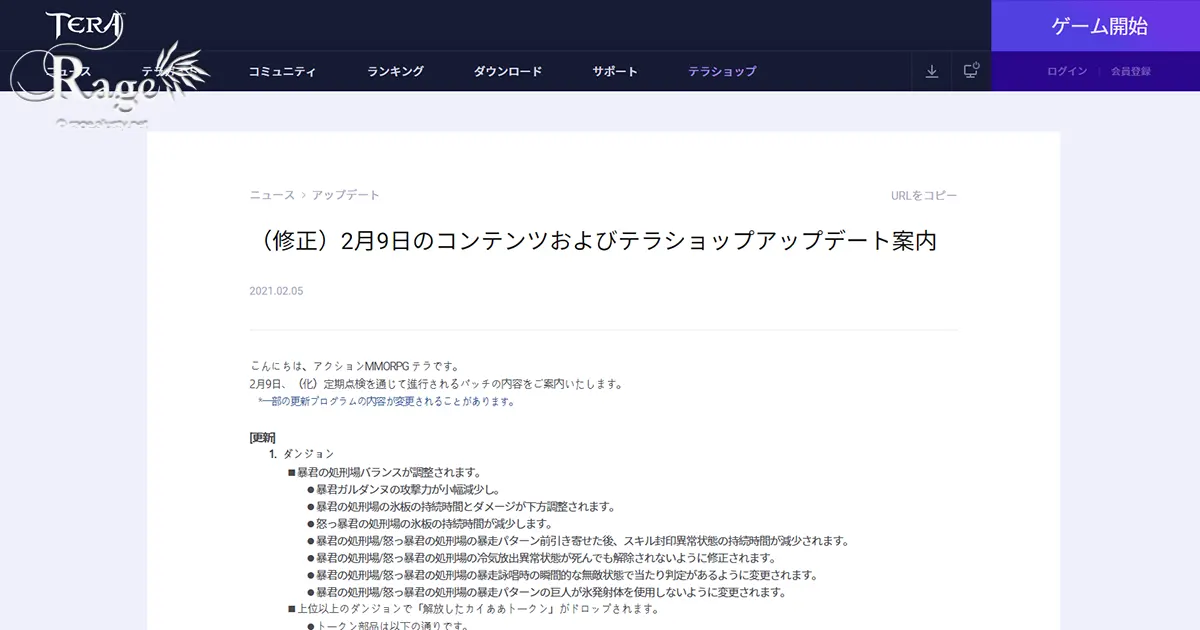
Task: Select the highlighted テラショップ menu item
Action: [722, 71]
